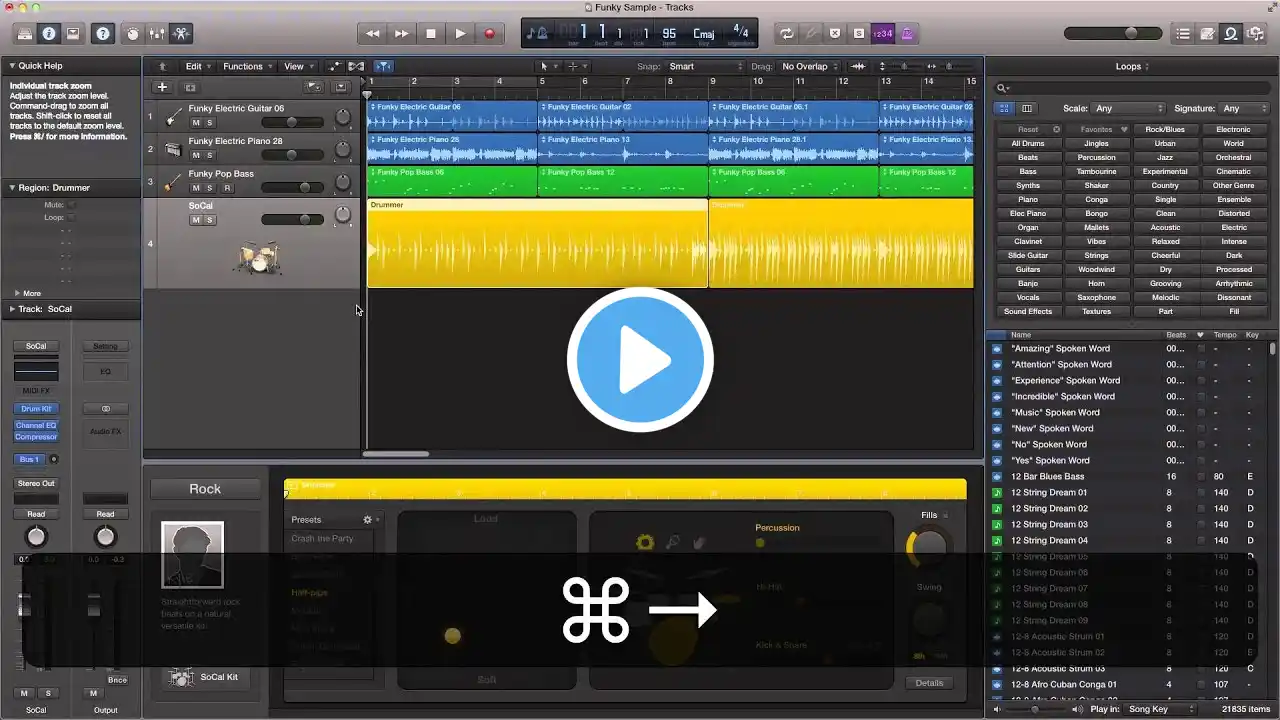Collapse the Quick Help disclosure triangle
This screenshot has height=720, width=1280.
pos(12,66)
